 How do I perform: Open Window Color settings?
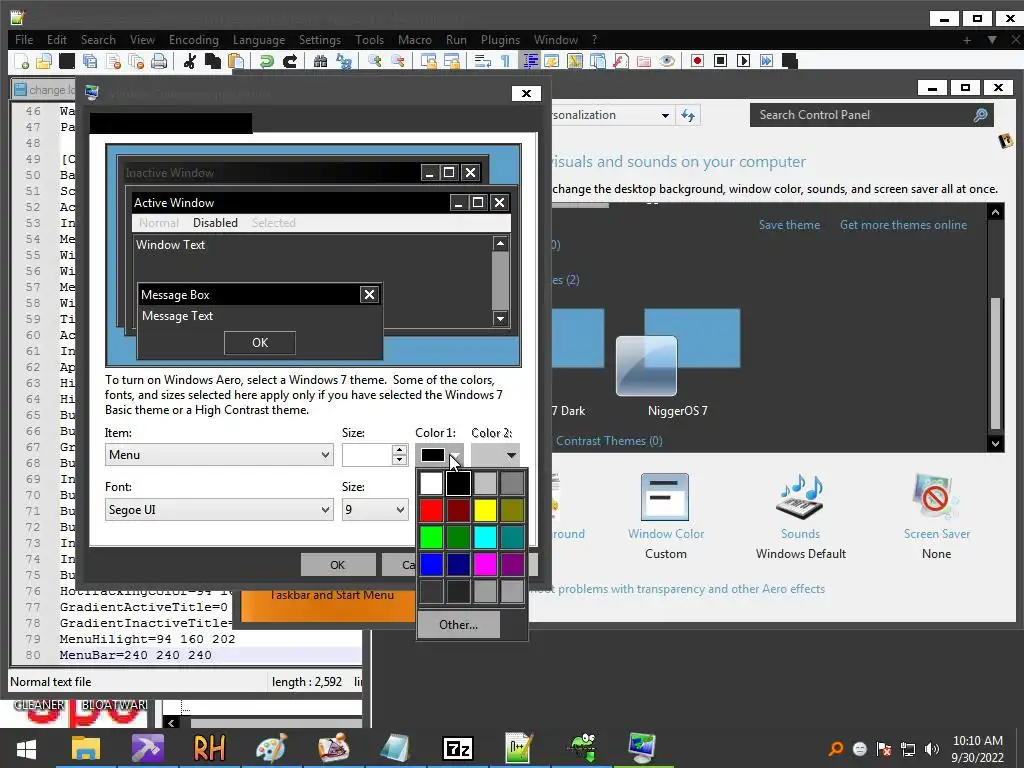coord(665,516)
